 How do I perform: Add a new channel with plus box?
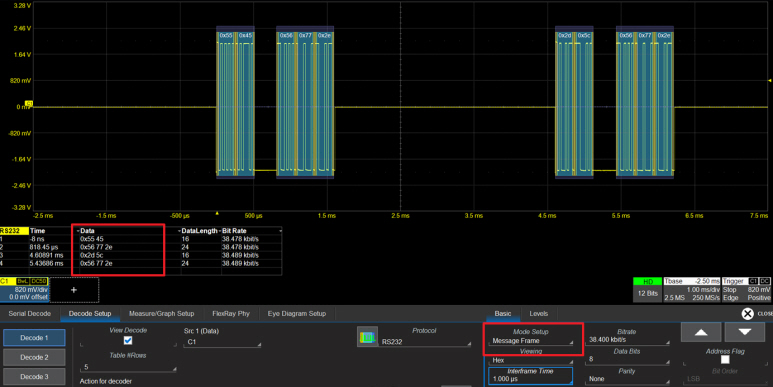coord(74,290)
